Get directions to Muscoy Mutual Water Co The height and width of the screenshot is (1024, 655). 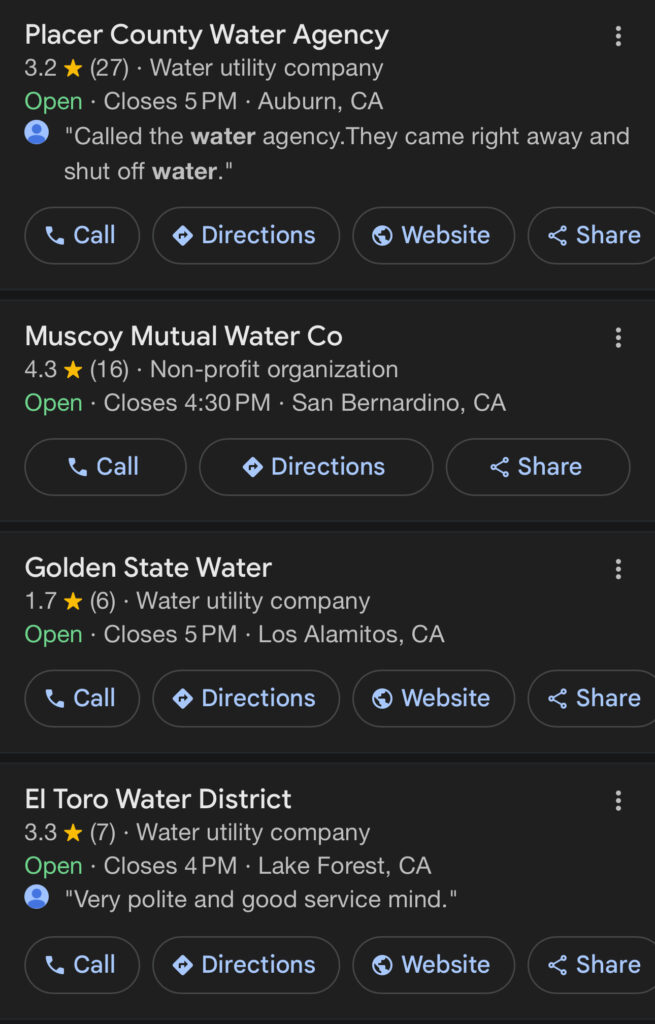click(315, 467)
